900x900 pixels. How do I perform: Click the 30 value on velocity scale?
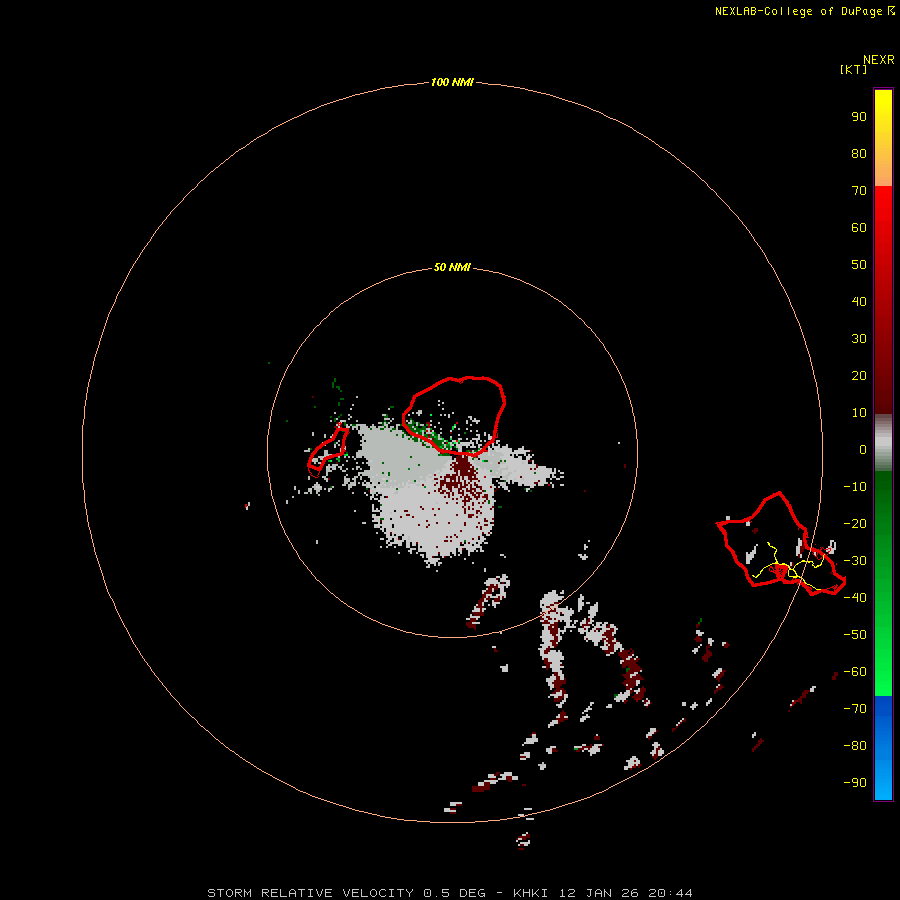click(x=859, y=339)
